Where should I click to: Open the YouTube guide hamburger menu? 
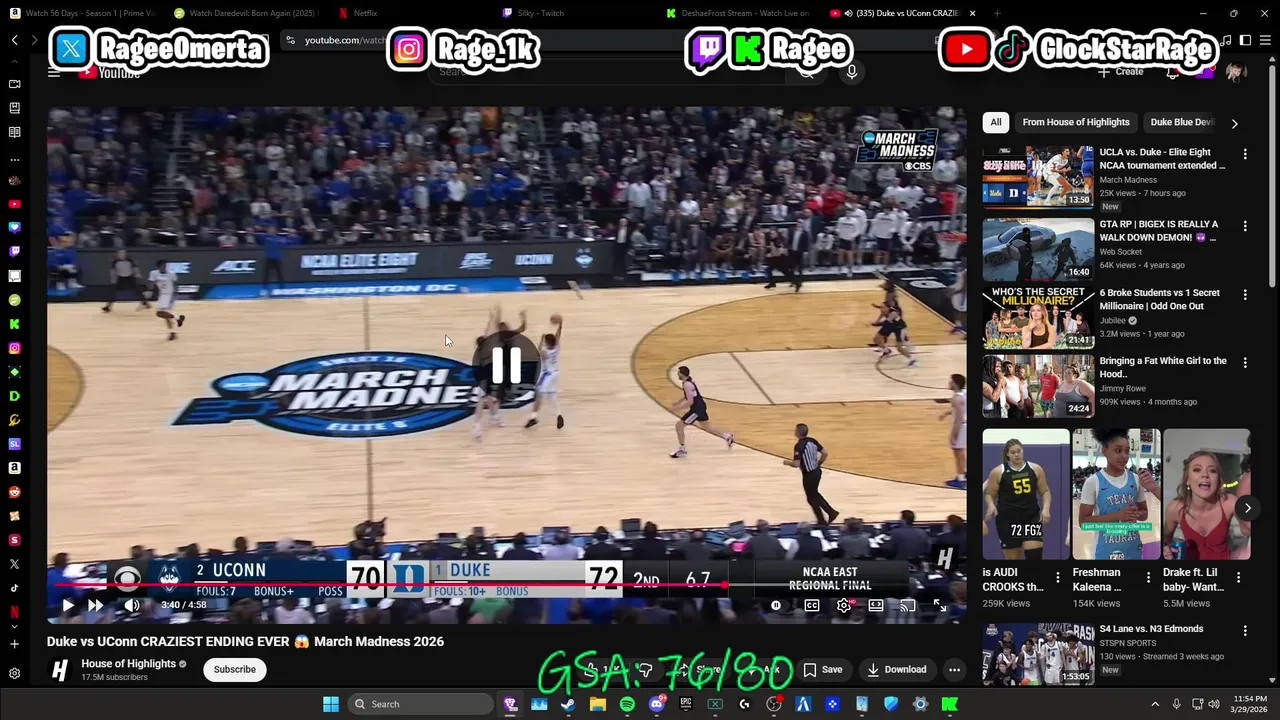[54, 72]
